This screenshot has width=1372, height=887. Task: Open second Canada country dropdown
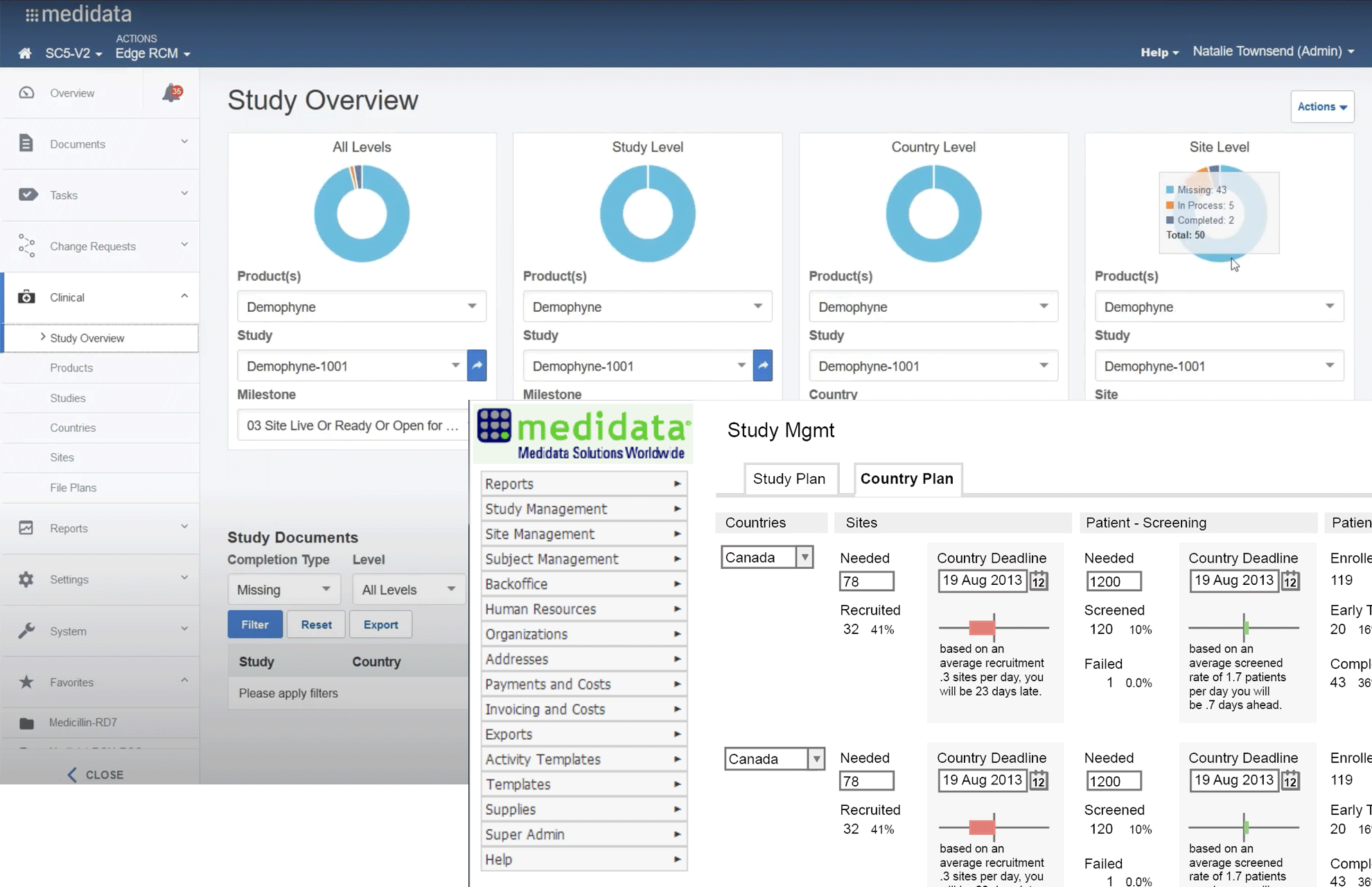[x=775, y=759]
